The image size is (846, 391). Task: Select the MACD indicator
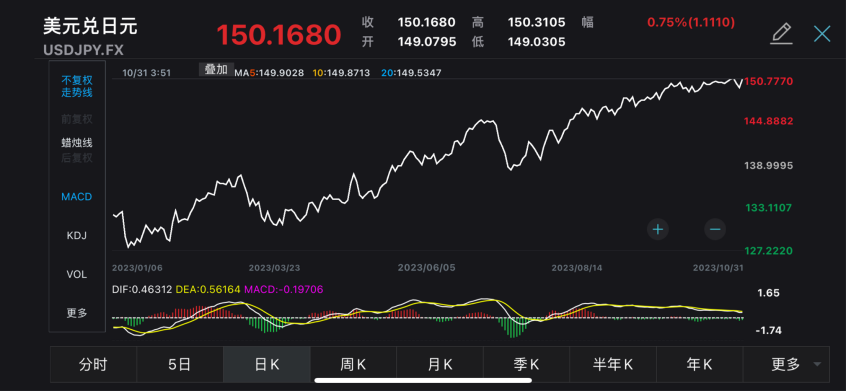coord(77,197)
